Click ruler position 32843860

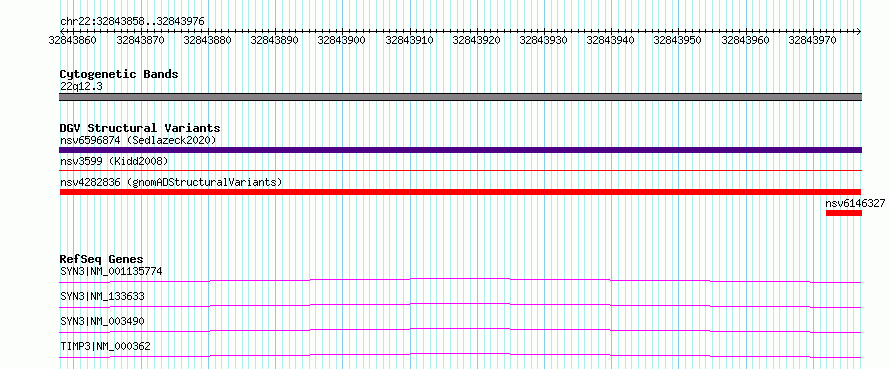73,40
